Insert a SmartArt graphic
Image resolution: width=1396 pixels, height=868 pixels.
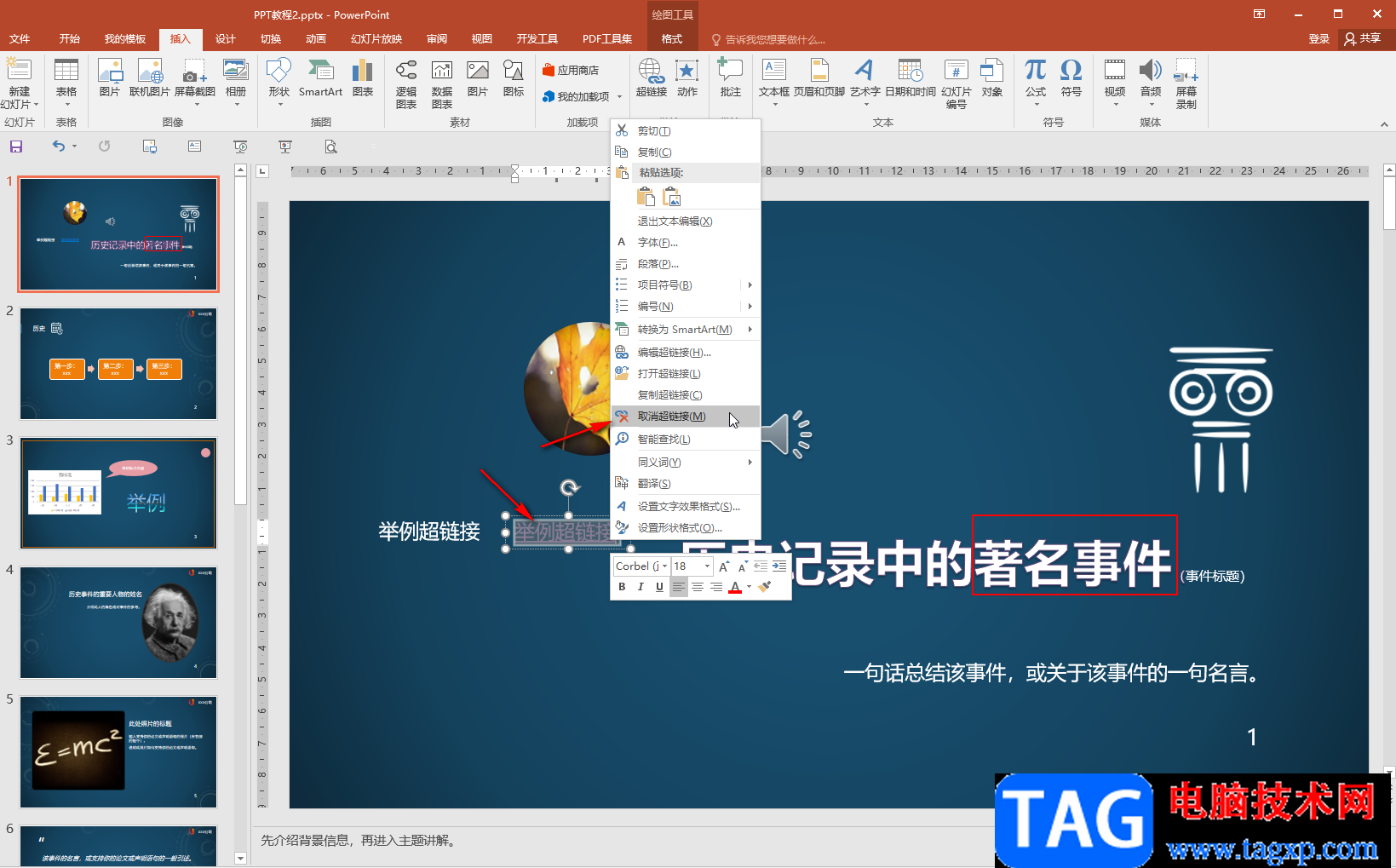coord(320,78)
